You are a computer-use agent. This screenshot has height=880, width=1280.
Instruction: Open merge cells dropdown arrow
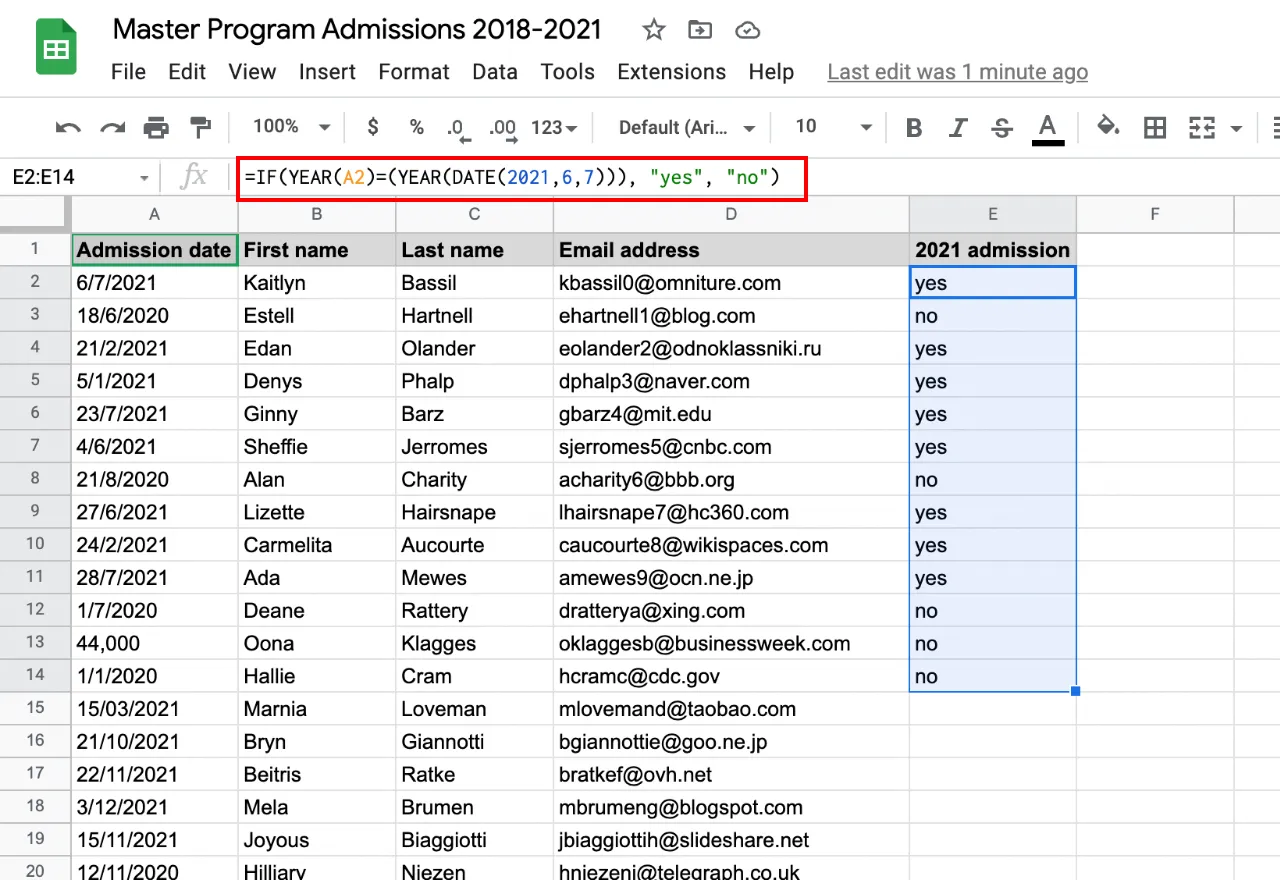coord(1237,128)
